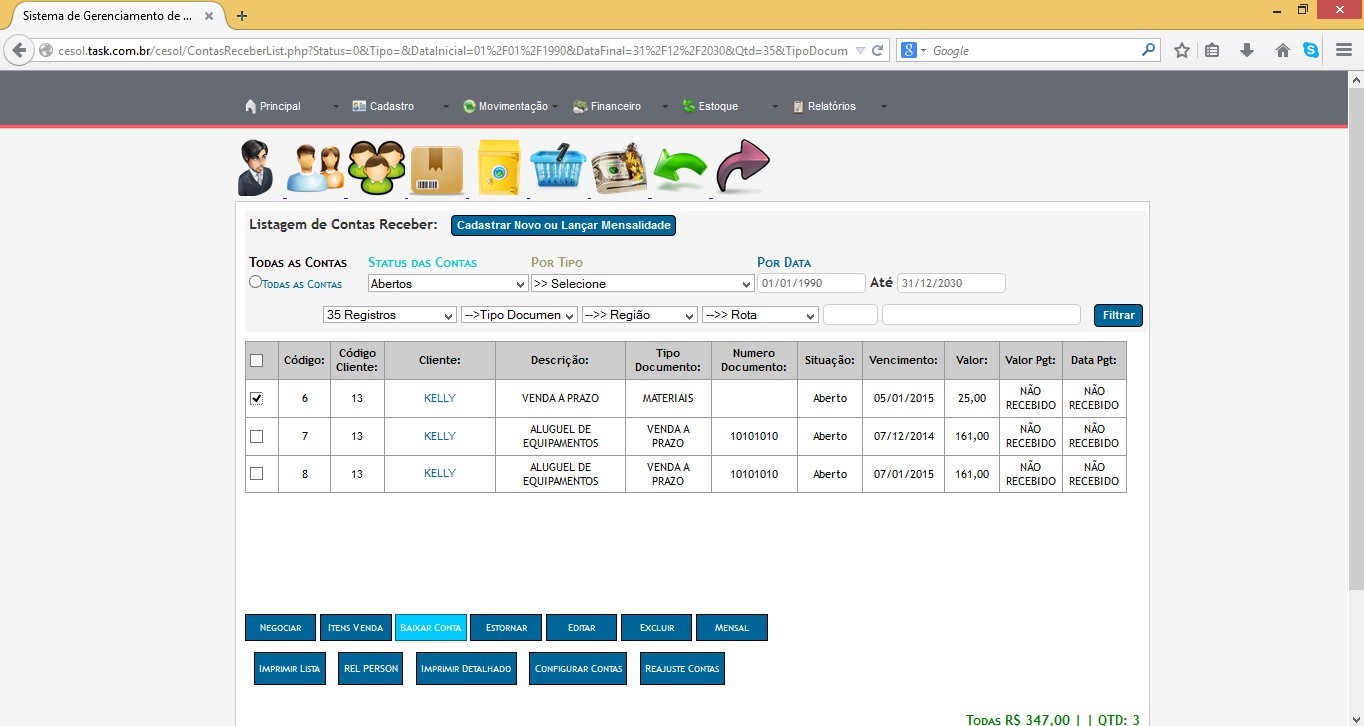Open the Região dropdown

tap(639, 315)
